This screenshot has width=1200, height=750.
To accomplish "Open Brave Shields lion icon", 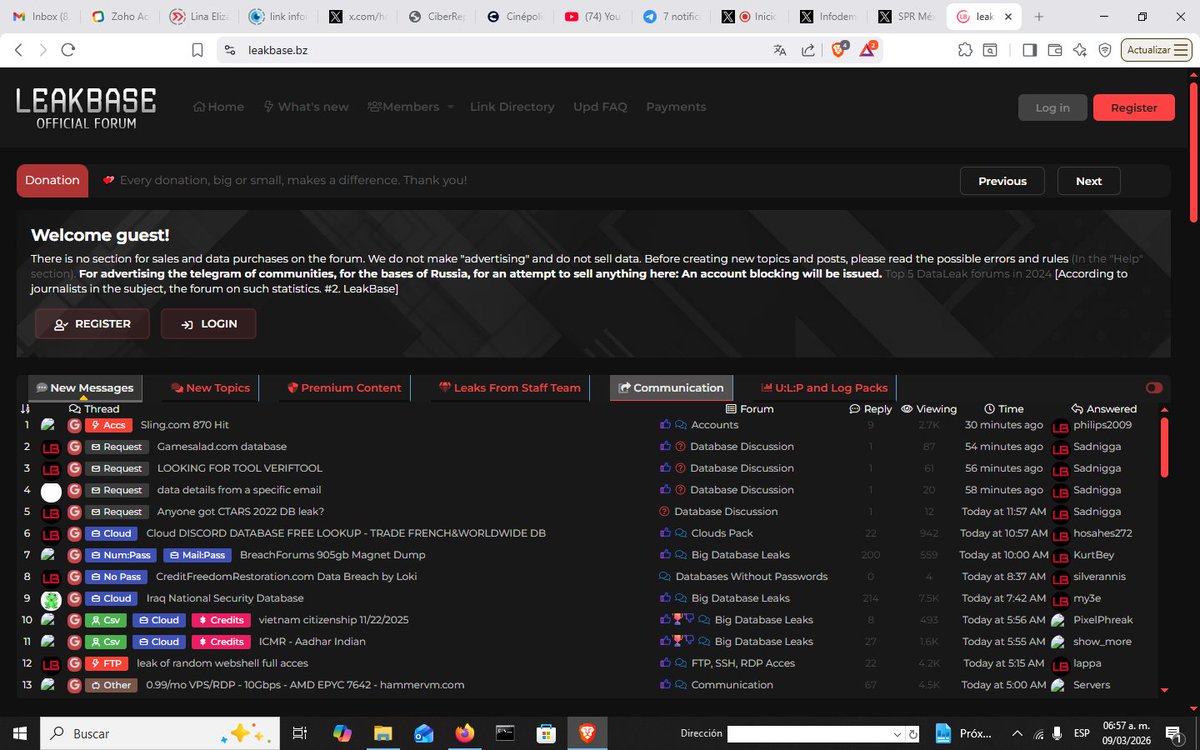I will tap(838, 50).
